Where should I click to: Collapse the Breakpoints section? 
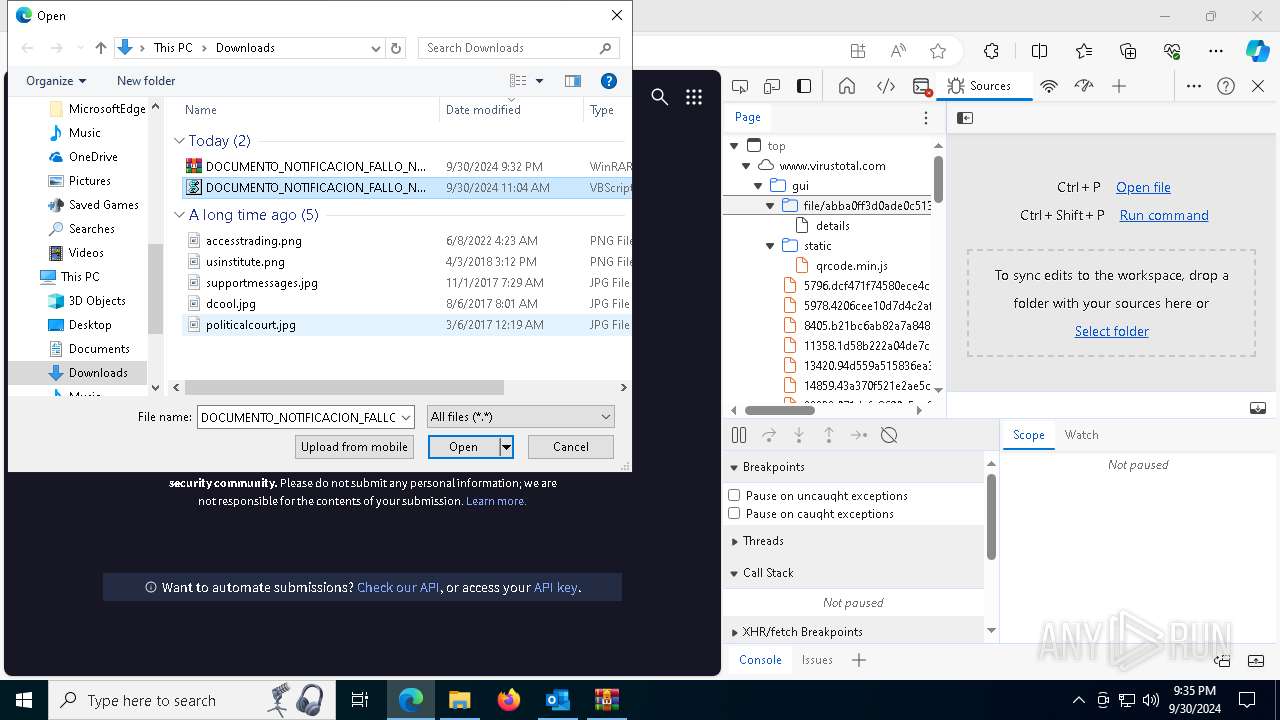tap(735, 467)
